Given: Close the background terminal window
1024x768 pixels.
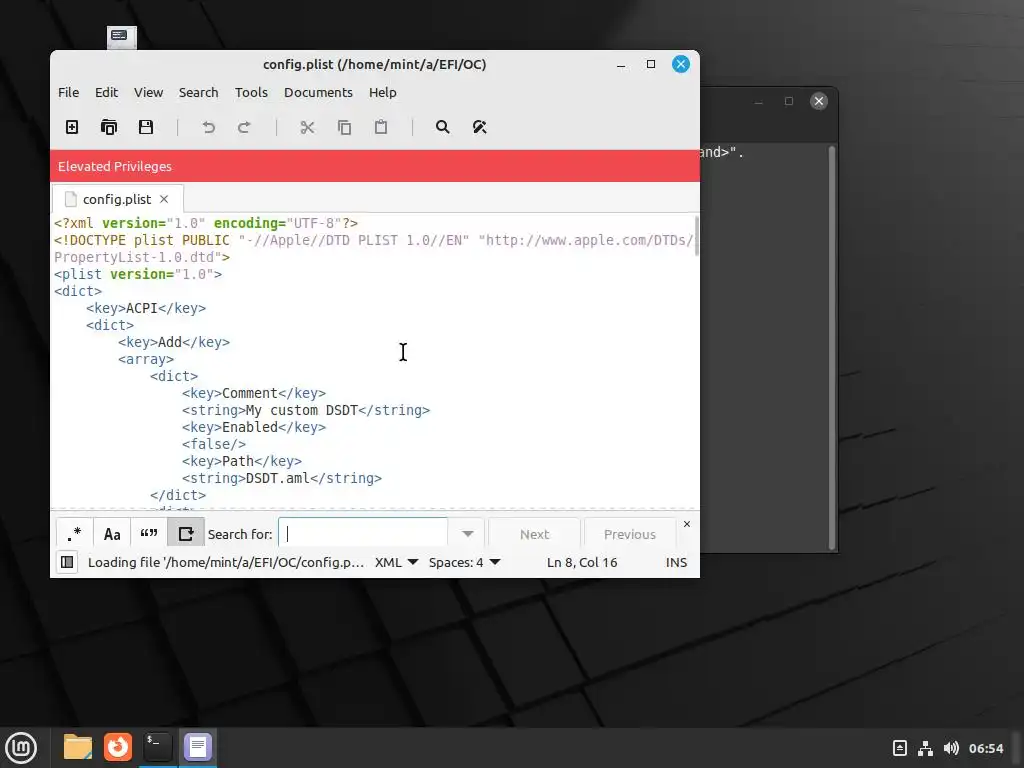Looking at the screenshot, I should click(x=818, y=101).
